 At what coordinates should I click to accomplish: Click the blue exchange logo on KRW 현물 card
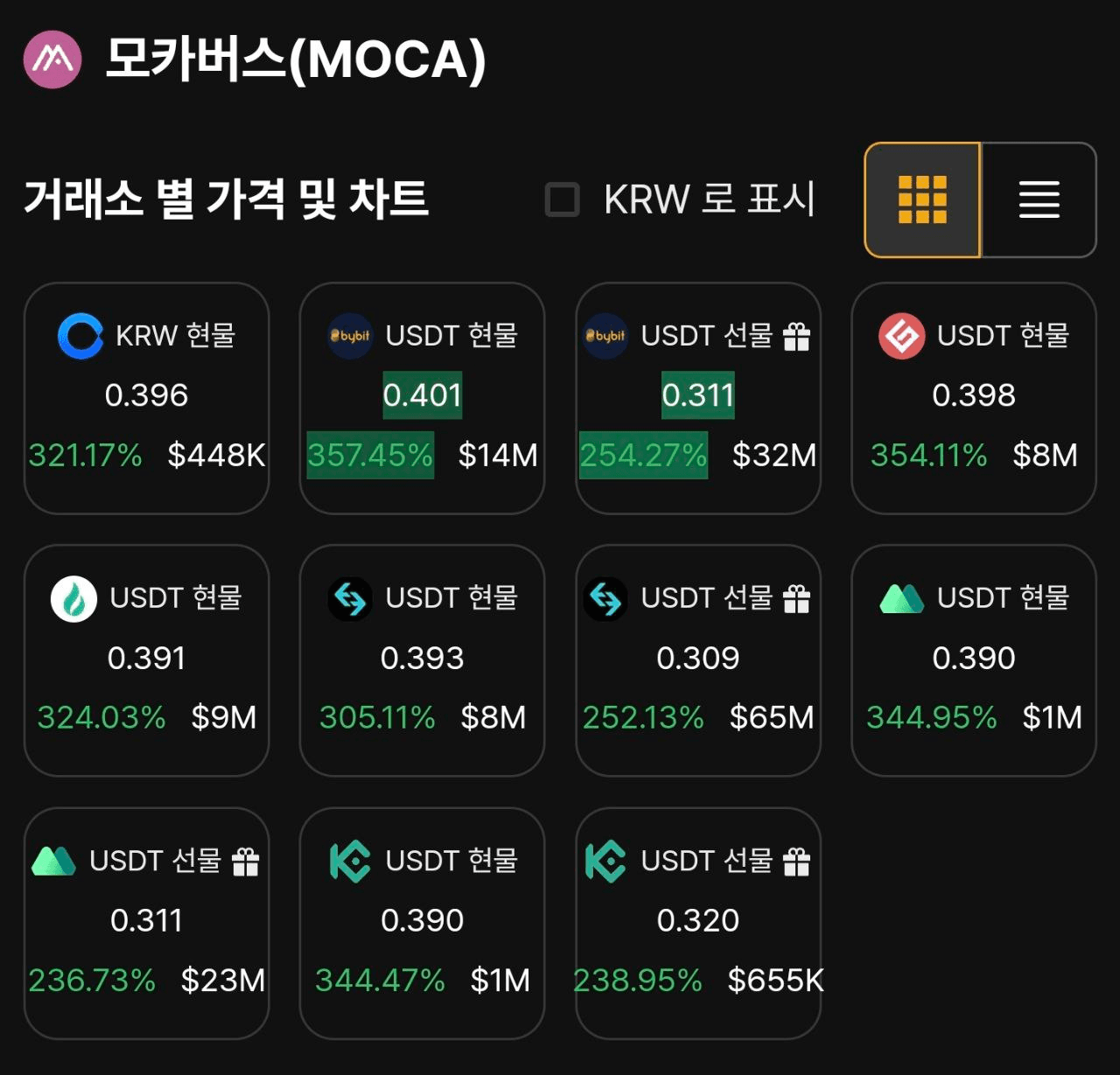80,336
